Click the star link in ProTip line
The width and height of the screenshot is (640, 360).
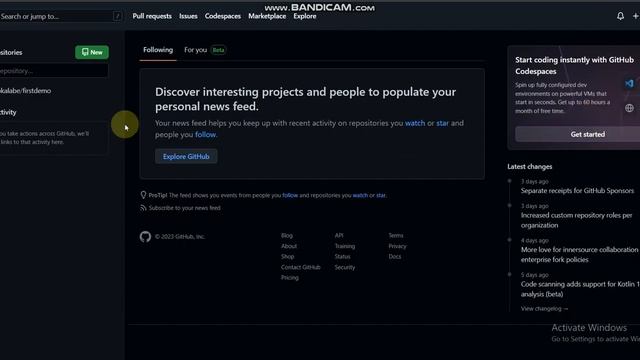[x=380, y=196]
